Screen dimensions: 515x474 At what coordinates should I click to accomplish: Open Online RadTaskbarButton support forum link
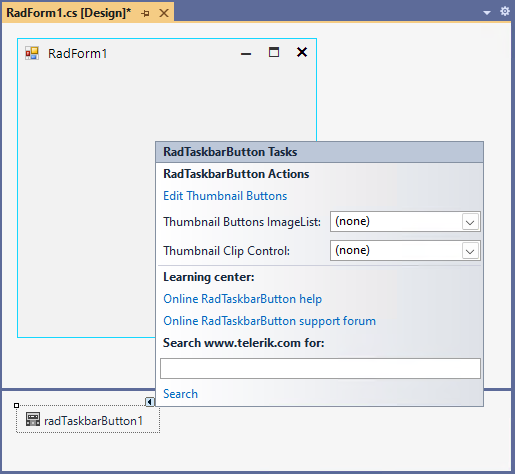[269, 321]
